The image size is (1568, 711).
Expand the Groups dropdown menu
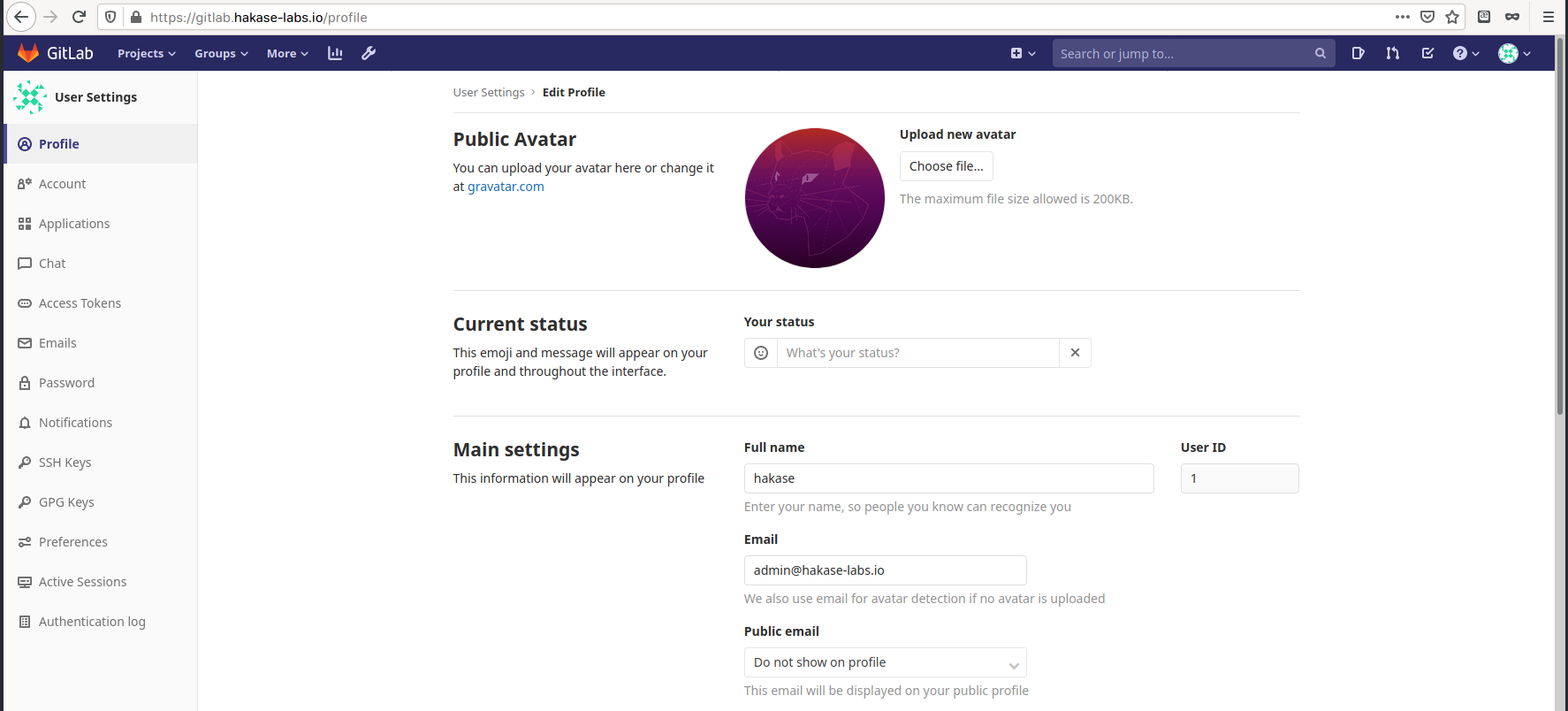(x=221, y=53)
